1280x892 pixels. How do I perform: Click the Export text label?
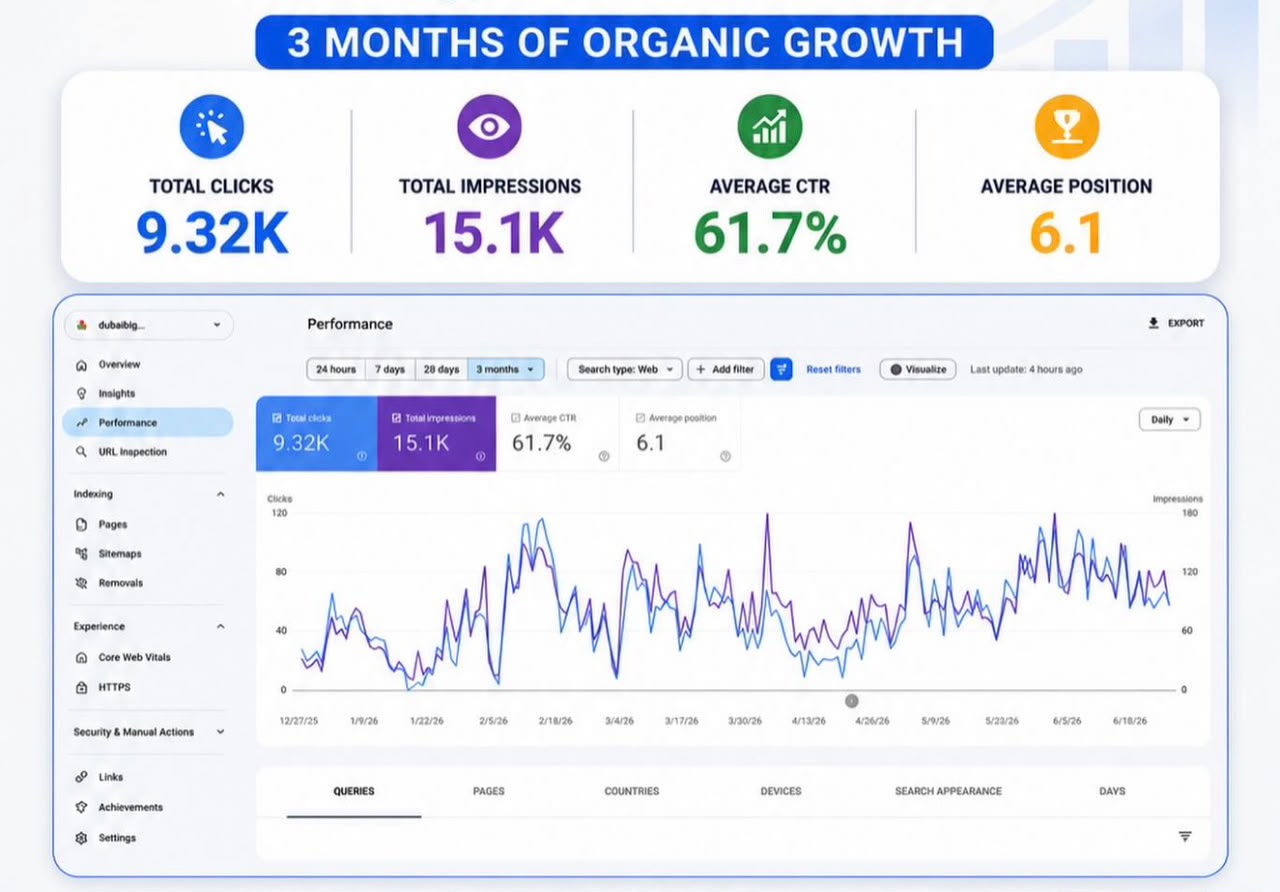click(1186, 324)
